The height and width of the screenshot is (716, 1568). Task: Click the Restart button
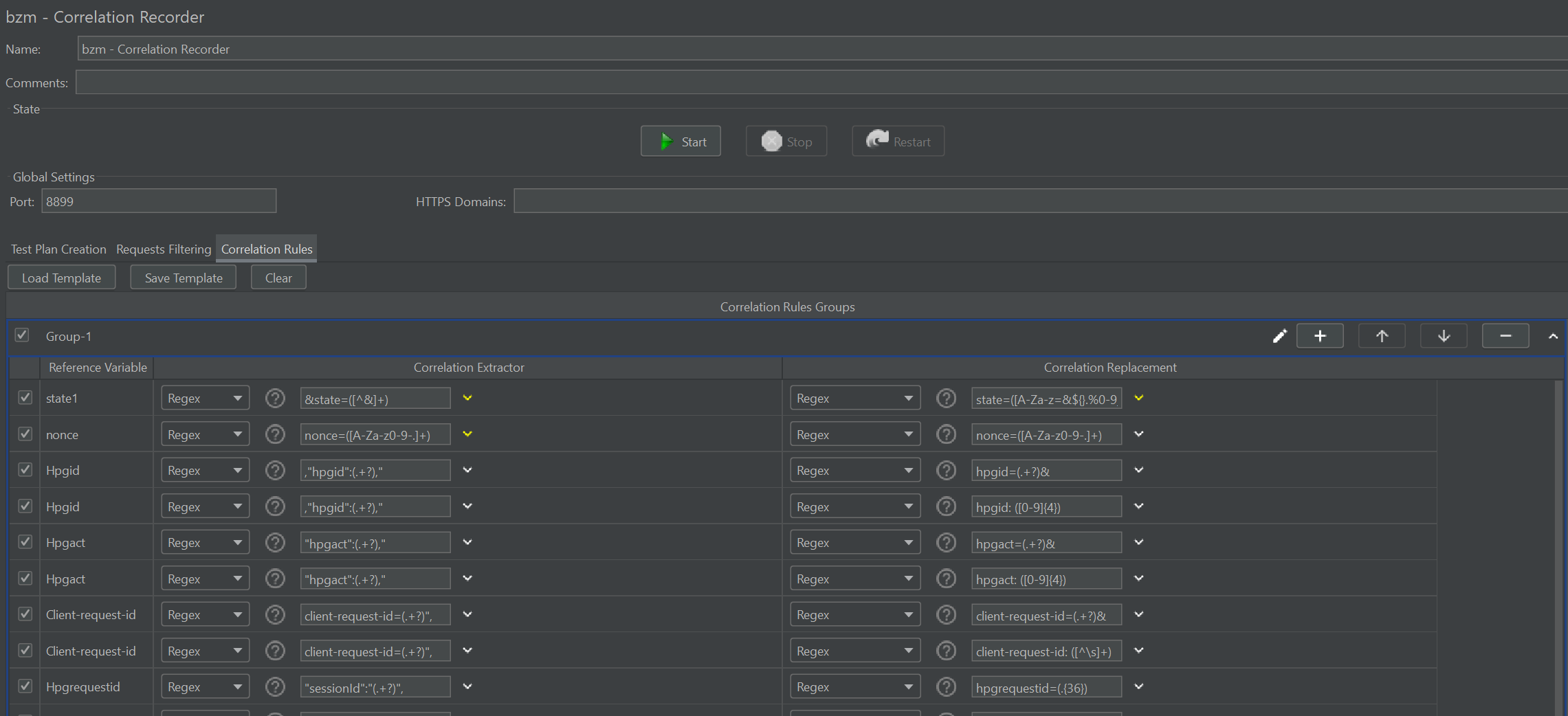point(898,141)
